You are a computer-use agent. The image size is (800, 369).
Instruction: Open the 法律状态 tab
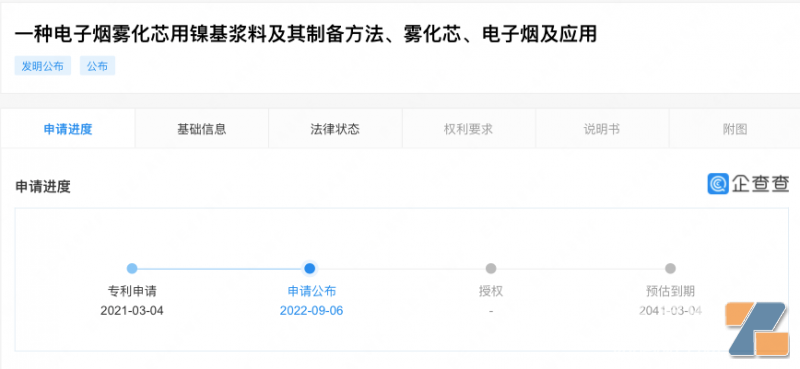point(335,129)
